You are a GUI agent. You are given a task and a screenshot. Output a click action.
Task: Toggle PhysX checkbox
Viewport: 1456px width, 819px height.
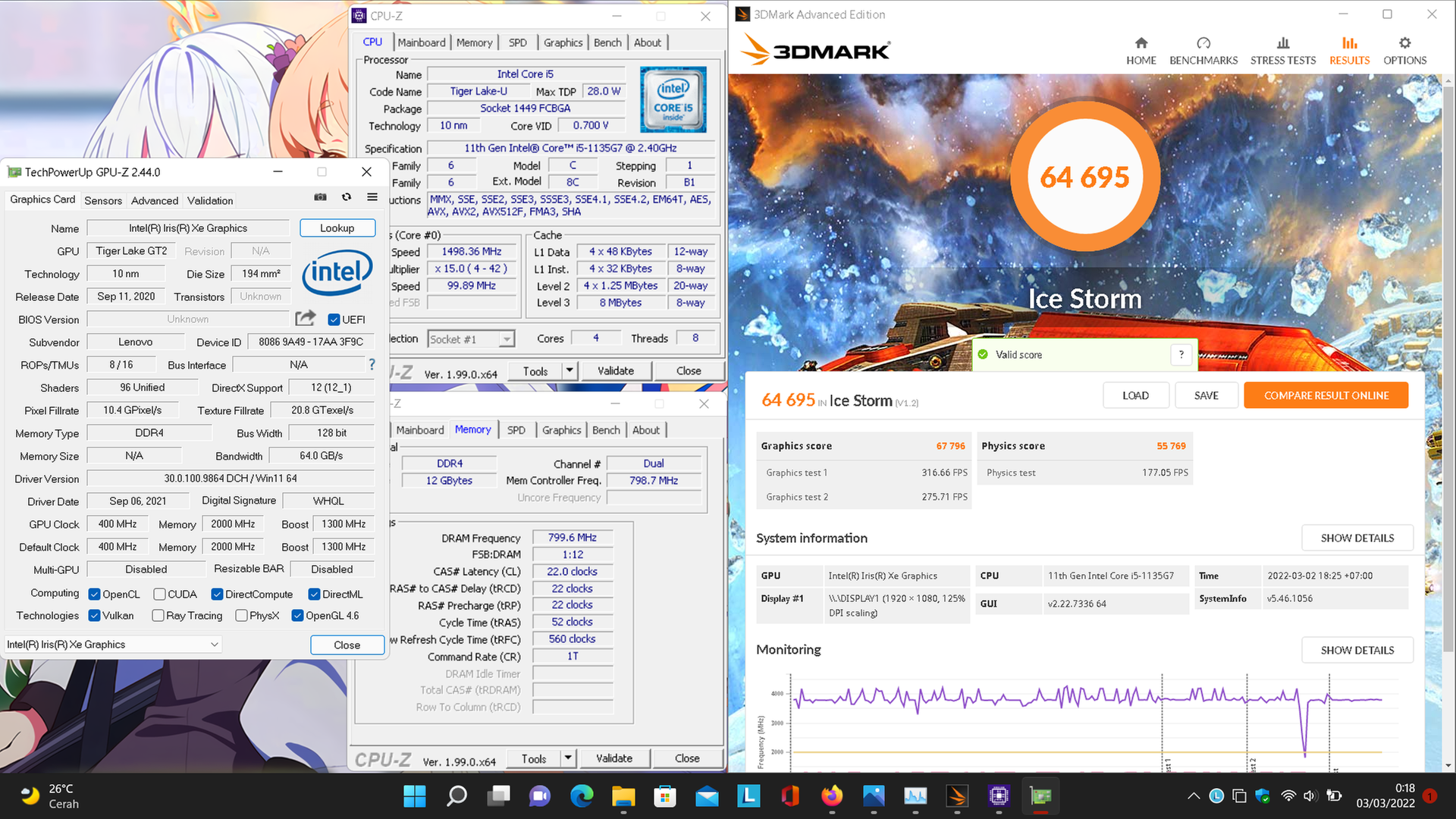[241, 615]
